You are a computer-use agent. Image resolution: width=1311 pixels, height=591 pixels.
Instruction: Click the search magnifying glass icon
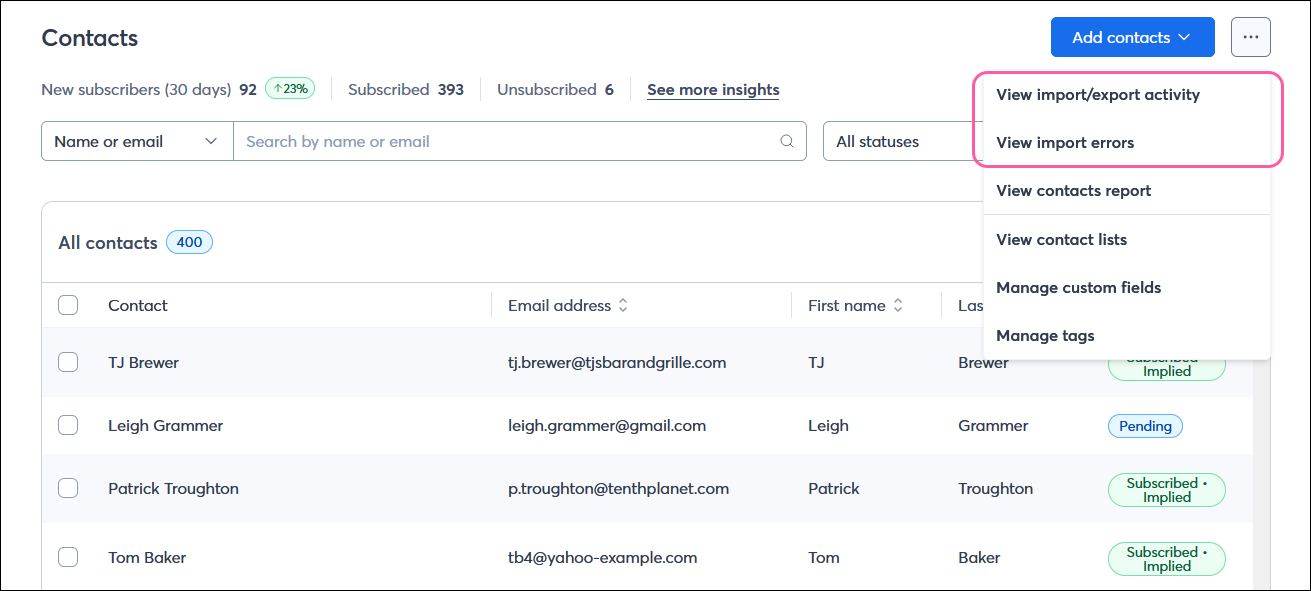(787, 141)
